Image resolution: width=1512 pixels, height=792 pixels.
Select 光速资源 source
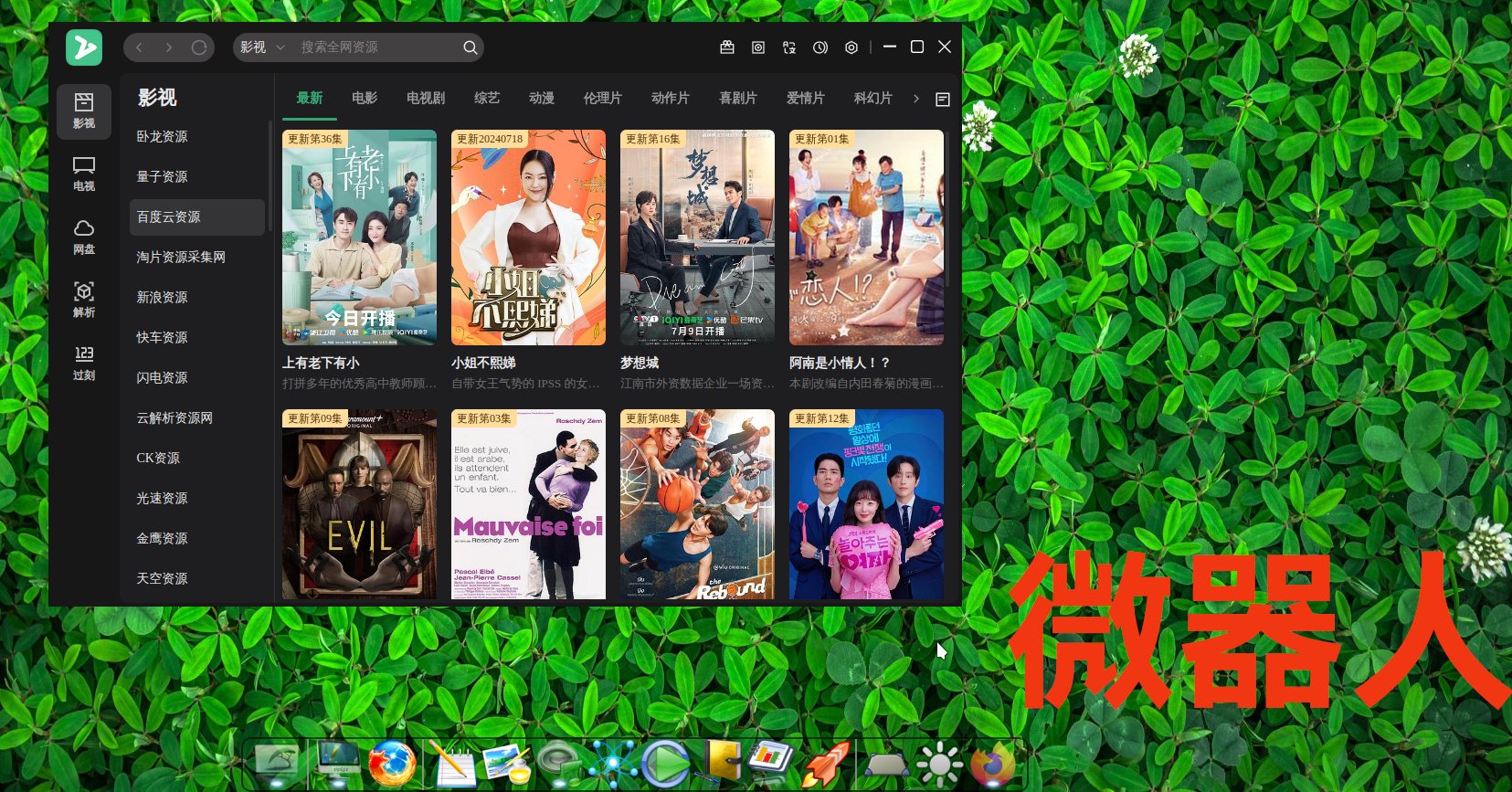[197, 499]
